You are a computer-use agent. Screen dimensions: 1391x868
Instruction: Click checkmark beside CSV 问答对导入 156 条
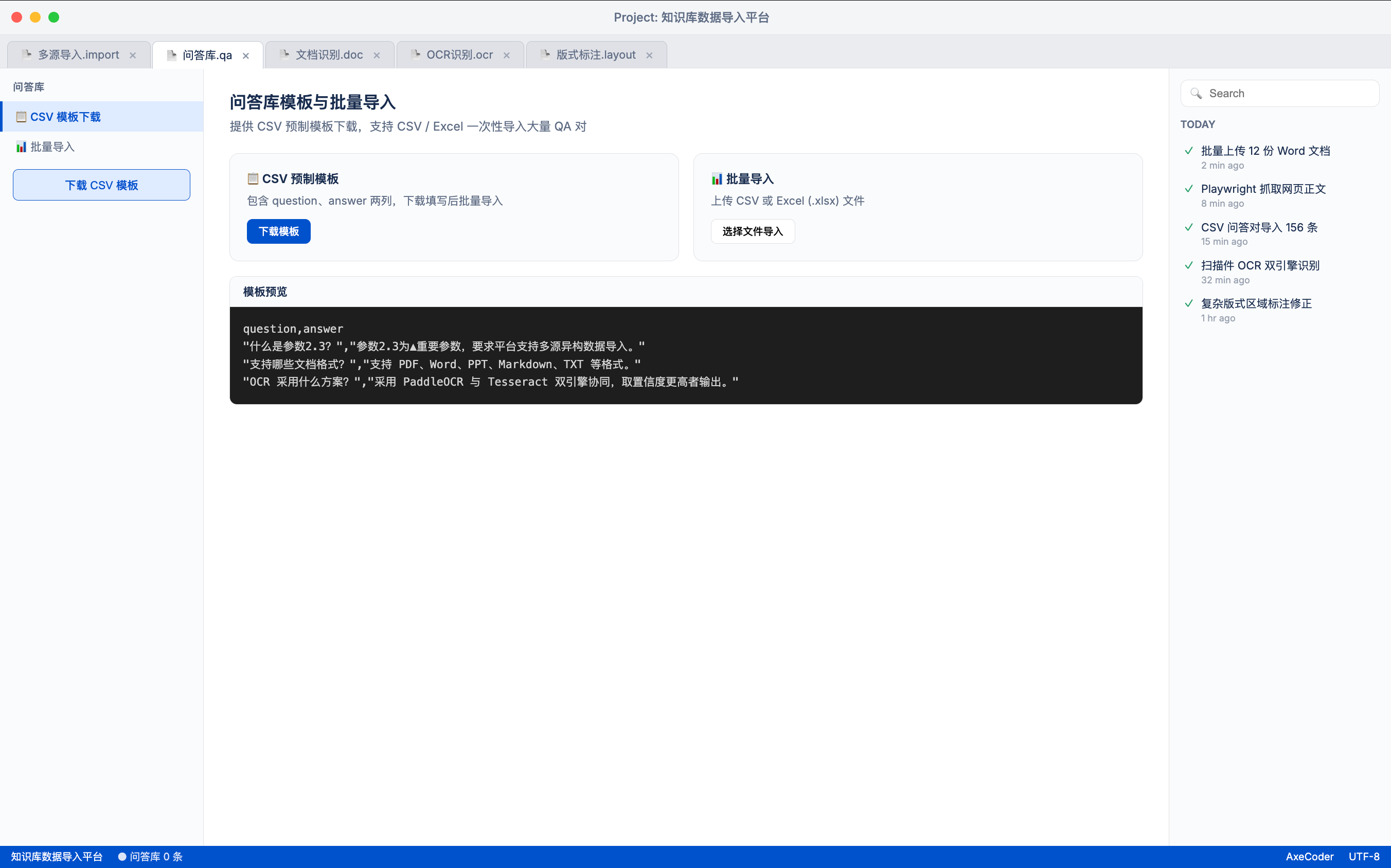pyautogui.click(x=1189, y=227)
